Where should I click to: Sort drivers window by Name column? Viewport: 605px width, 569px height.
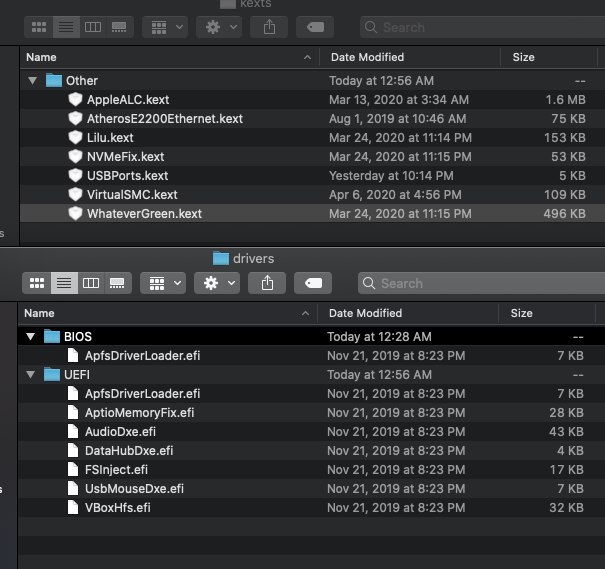pyautogui.click(x=167, y=313)
